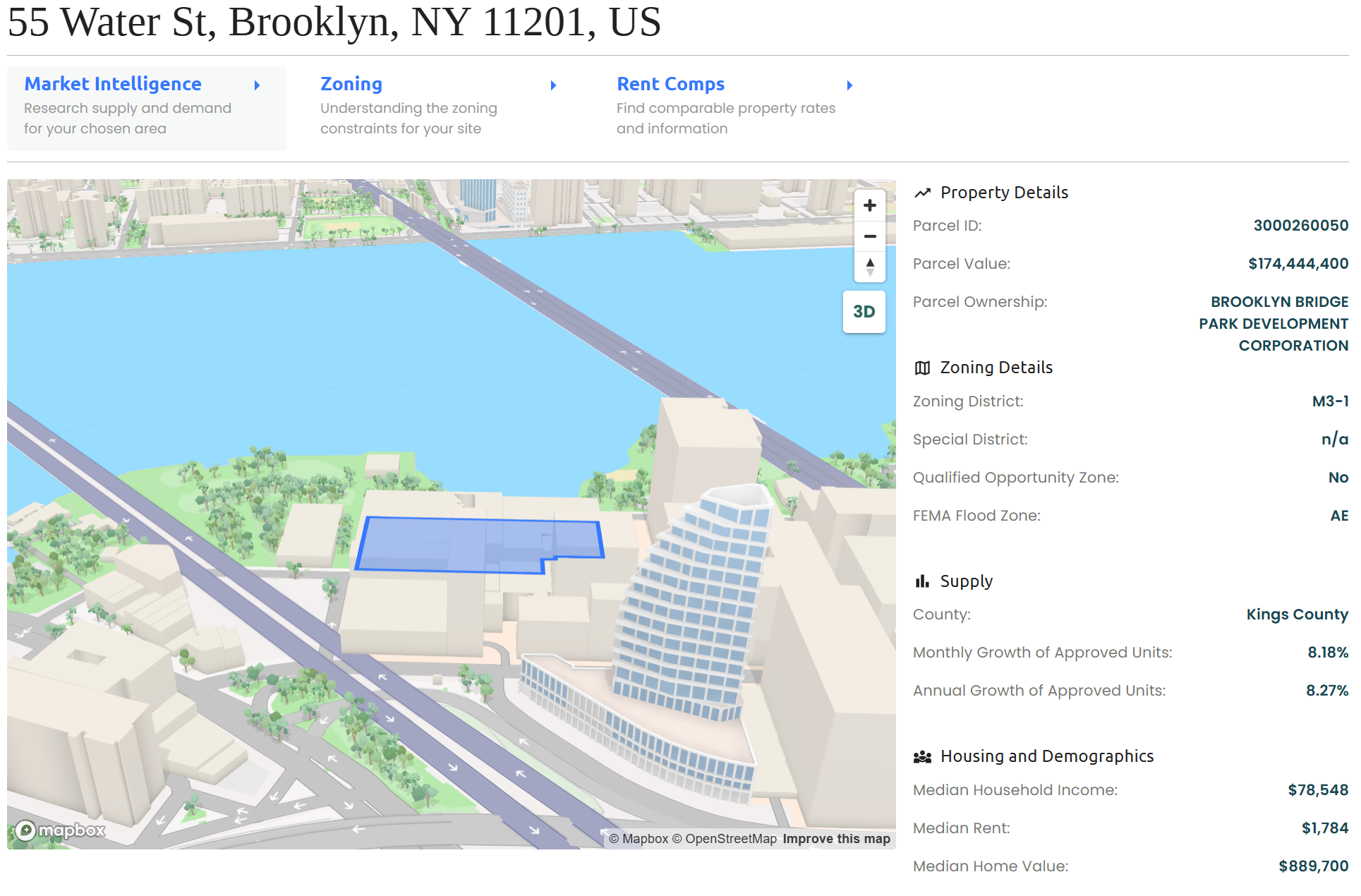Toggle the 3D map view
1361x896 pixels.
coord(864,312)
